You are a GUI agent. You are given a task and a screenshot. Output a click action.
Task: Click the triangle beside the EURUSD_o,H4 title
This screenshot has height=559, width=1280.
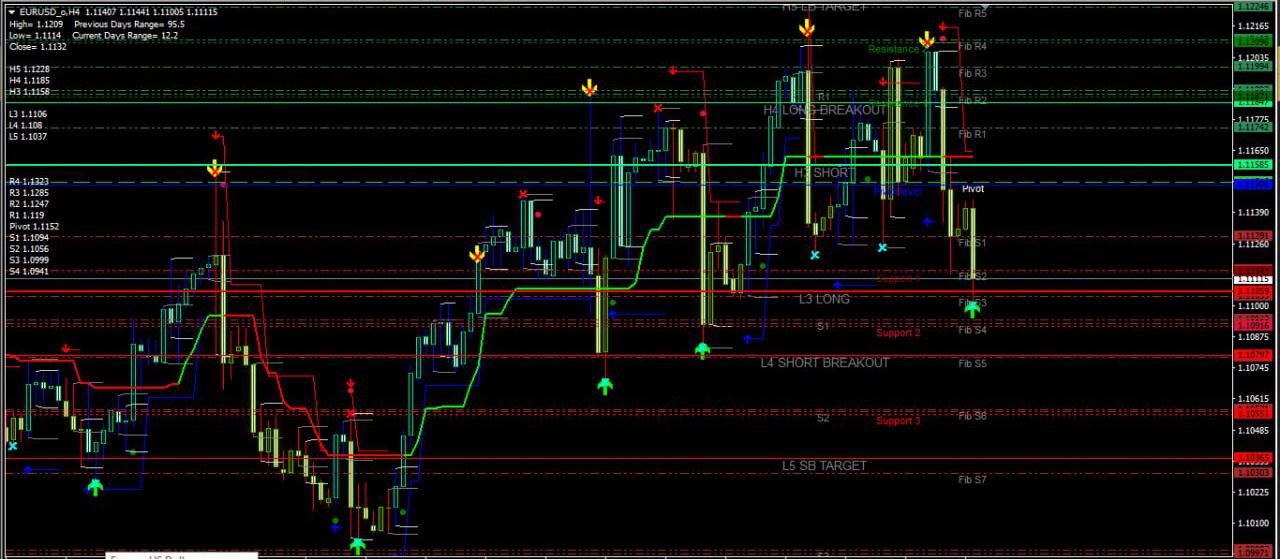pyautogui.click(x=11, y=11)
